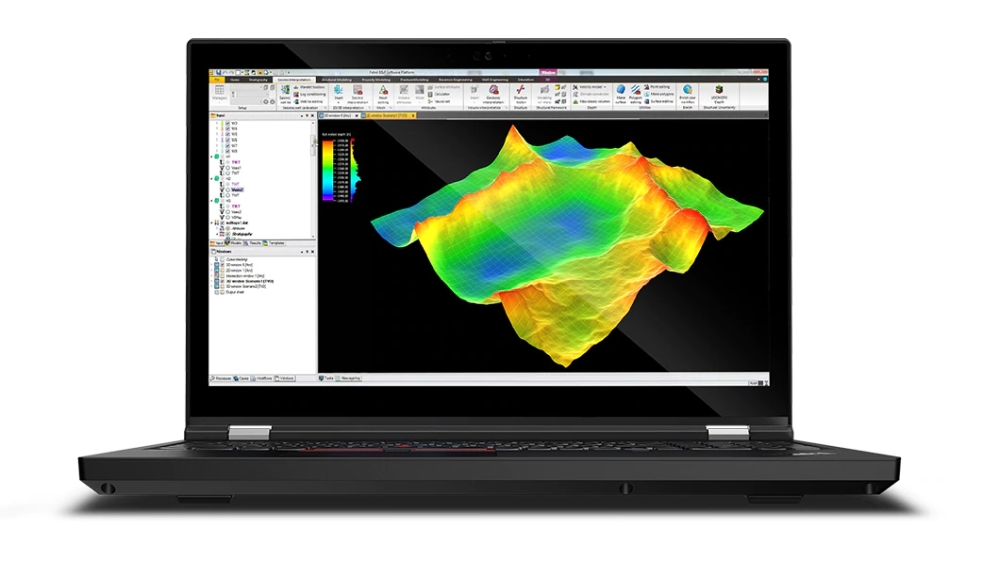Open the Polygon editing tool

pos(635,94)
